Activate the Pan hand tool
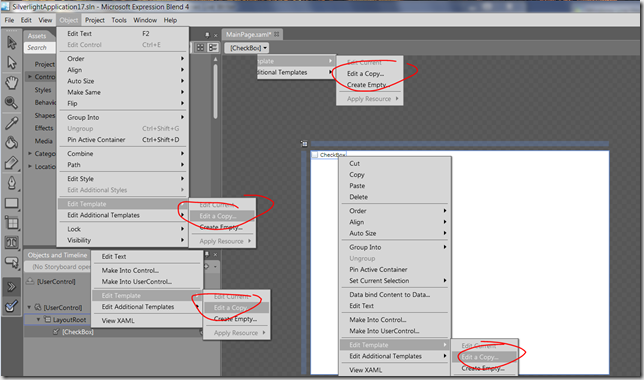This screenshot has width=644, height=380. 12,82
